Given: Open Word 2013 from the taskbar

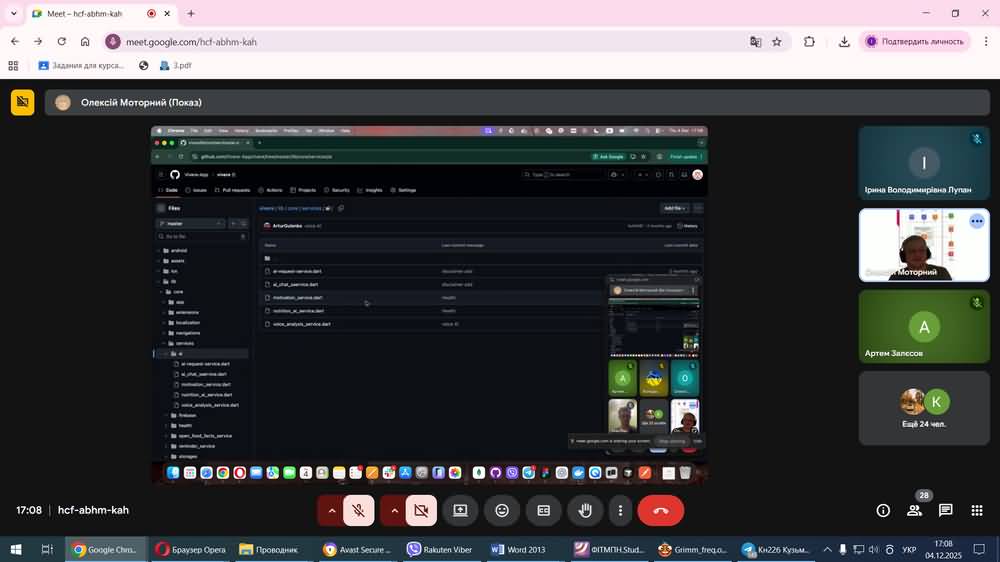Looking at the screenshot, I should point(518,549).
